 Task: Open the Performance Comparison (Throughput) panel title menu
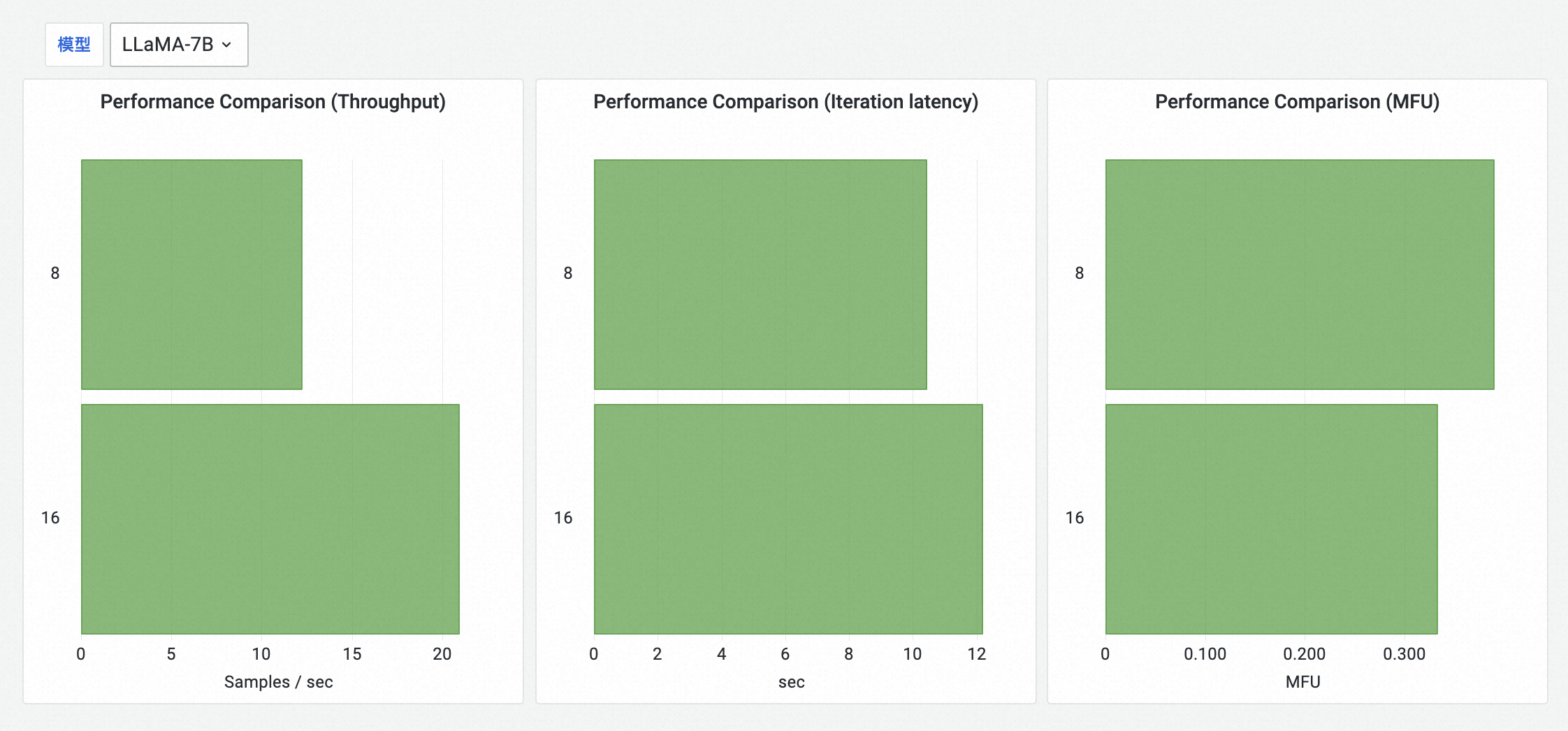click(273, 102)
